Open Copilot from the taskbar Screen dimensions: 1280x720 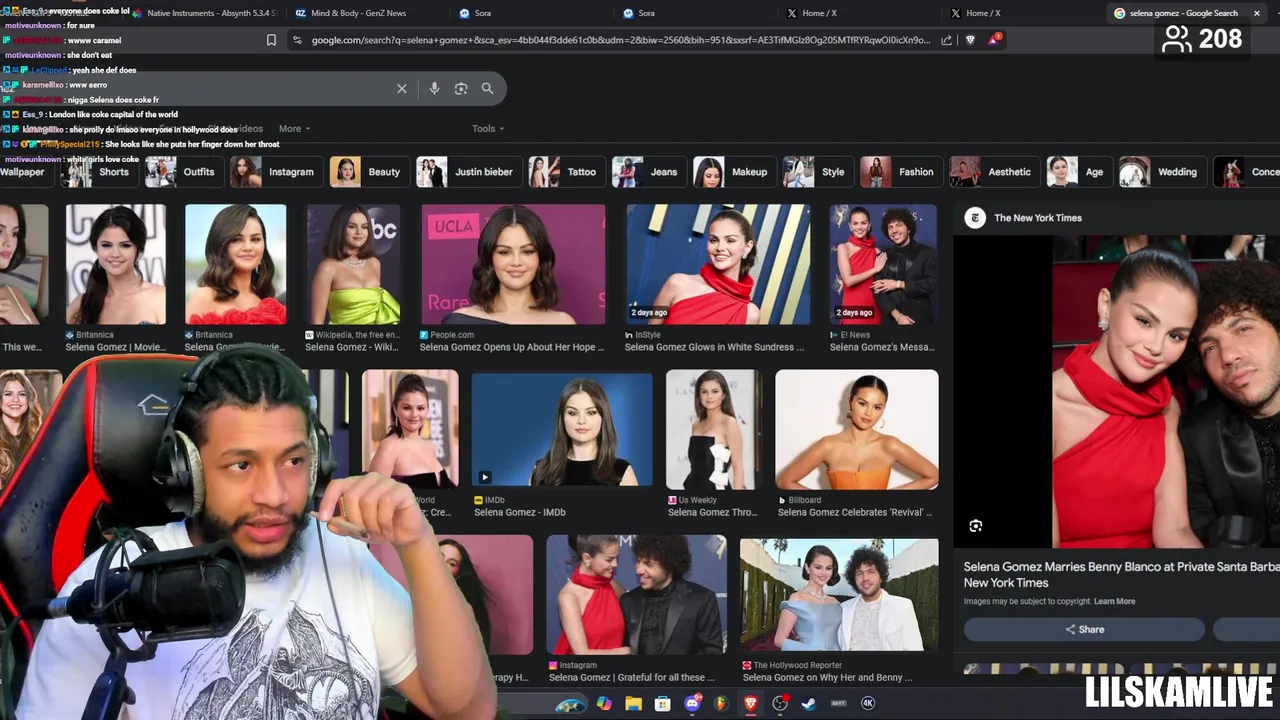pyautogui.click(x=604, y=704)
